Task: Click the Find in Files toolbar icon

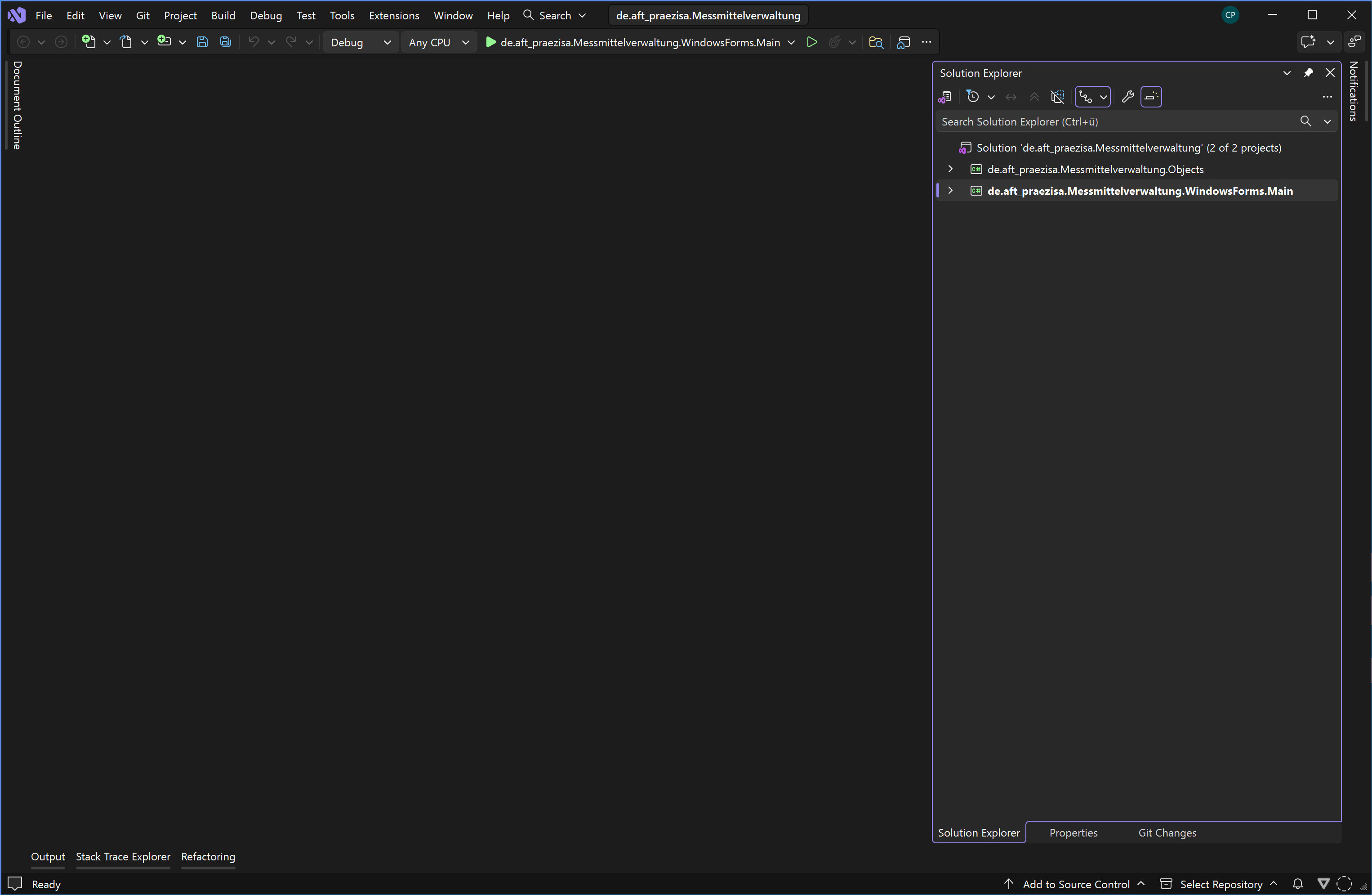Action: coord(876,42)
